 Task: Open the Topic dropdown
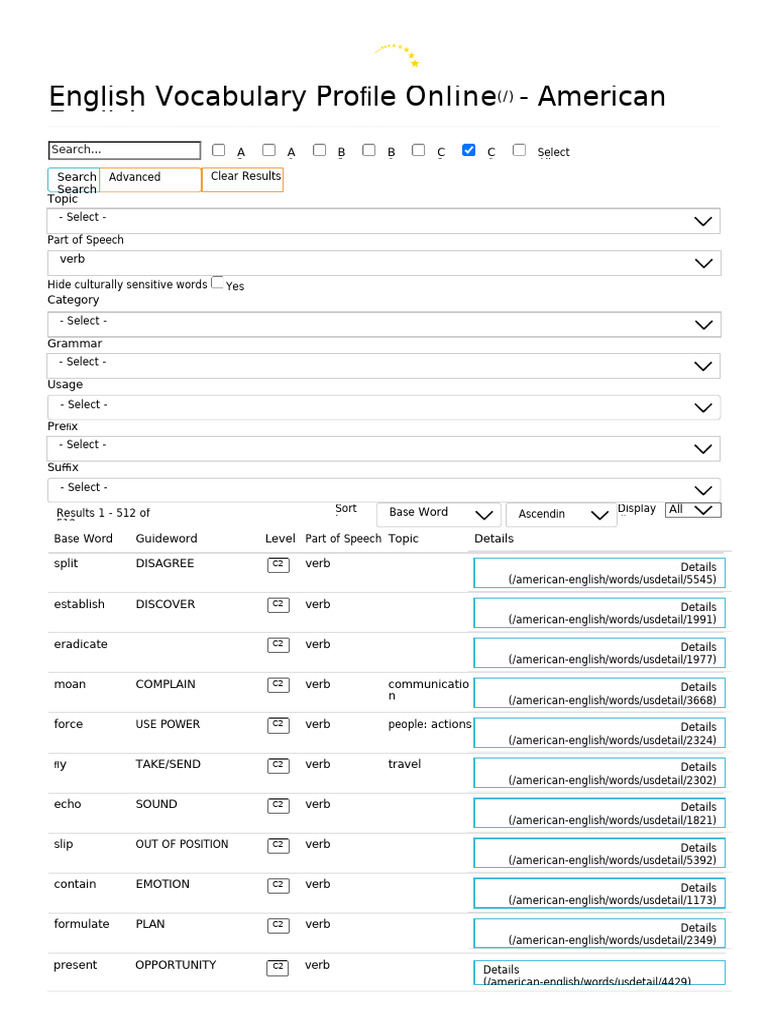point(383,221)
